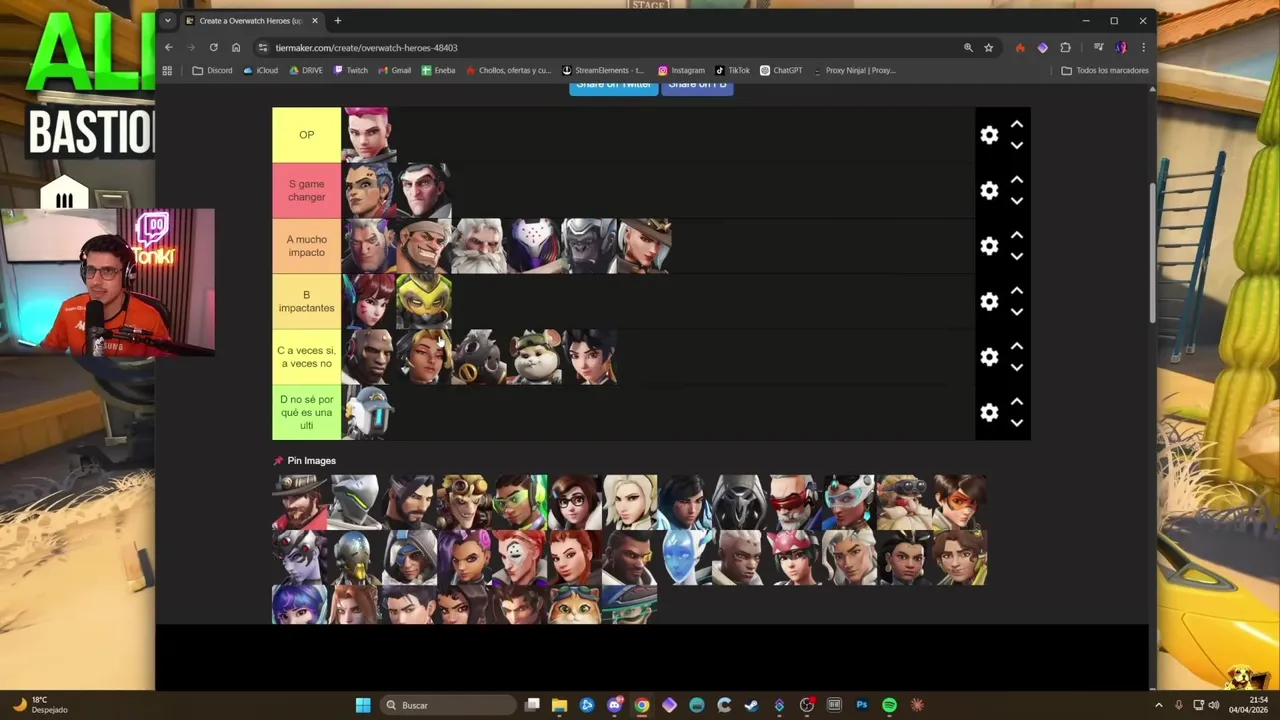Move C a veces si row up
Screen dimensions: 1280x720
pyautogui.click(x=1016, y=346)
